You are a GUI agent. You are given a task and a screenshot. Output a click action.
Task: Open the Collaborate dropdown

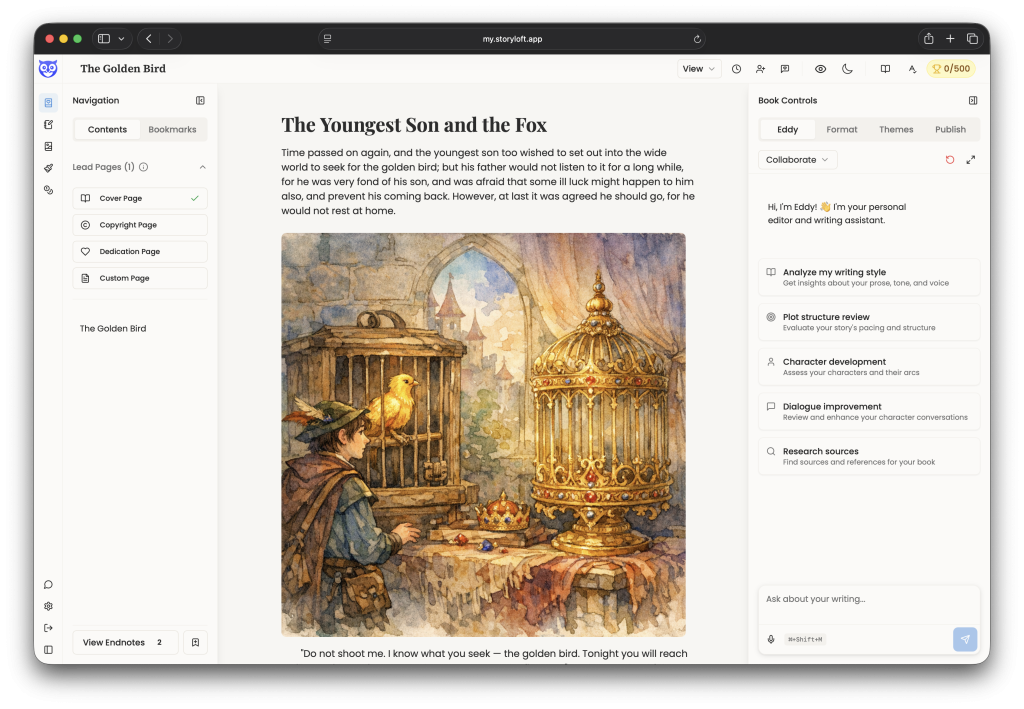click(797, 160)
